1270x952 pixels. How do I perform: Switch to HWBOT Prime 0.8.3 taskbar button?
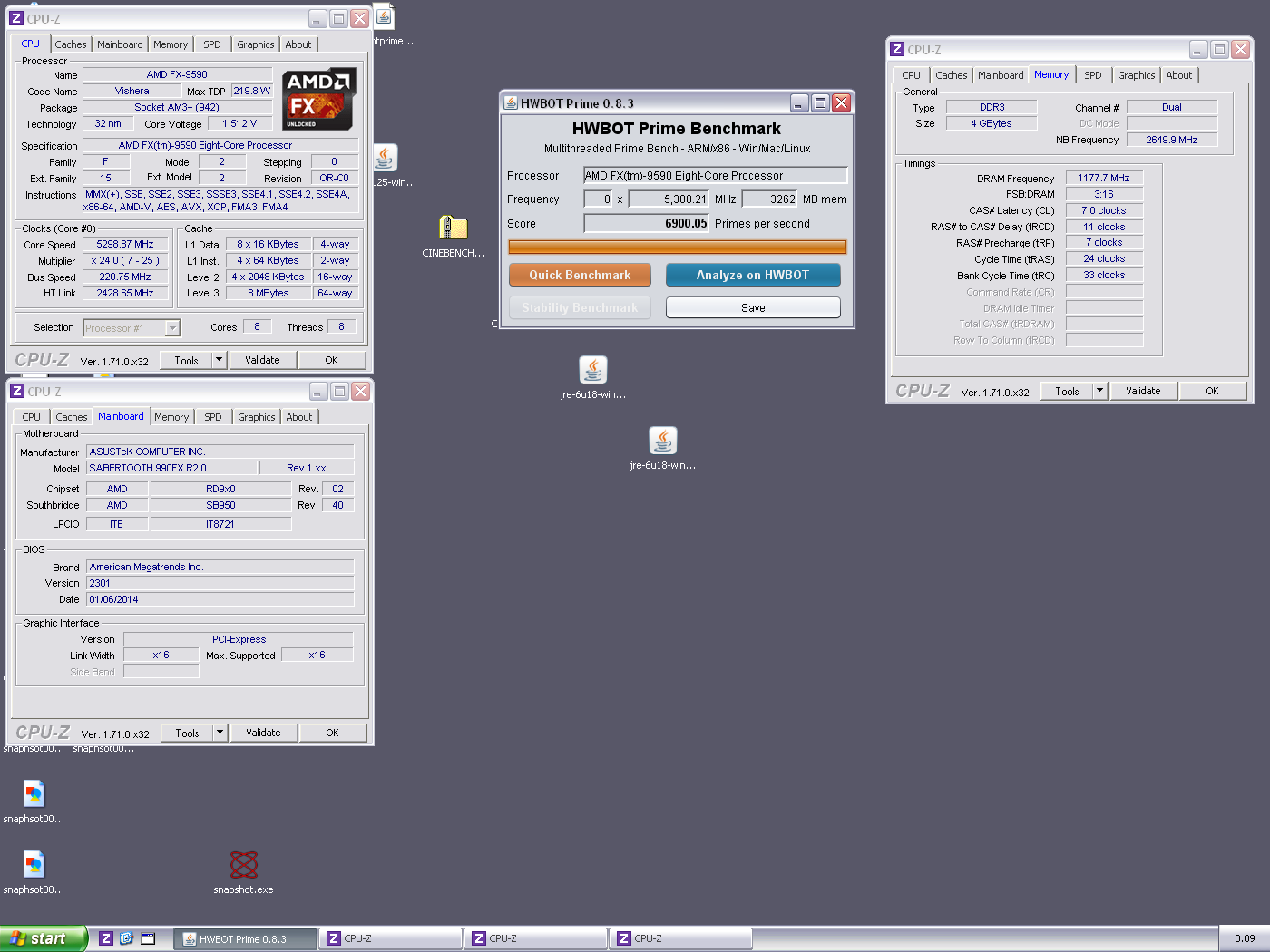pos(245,938)
